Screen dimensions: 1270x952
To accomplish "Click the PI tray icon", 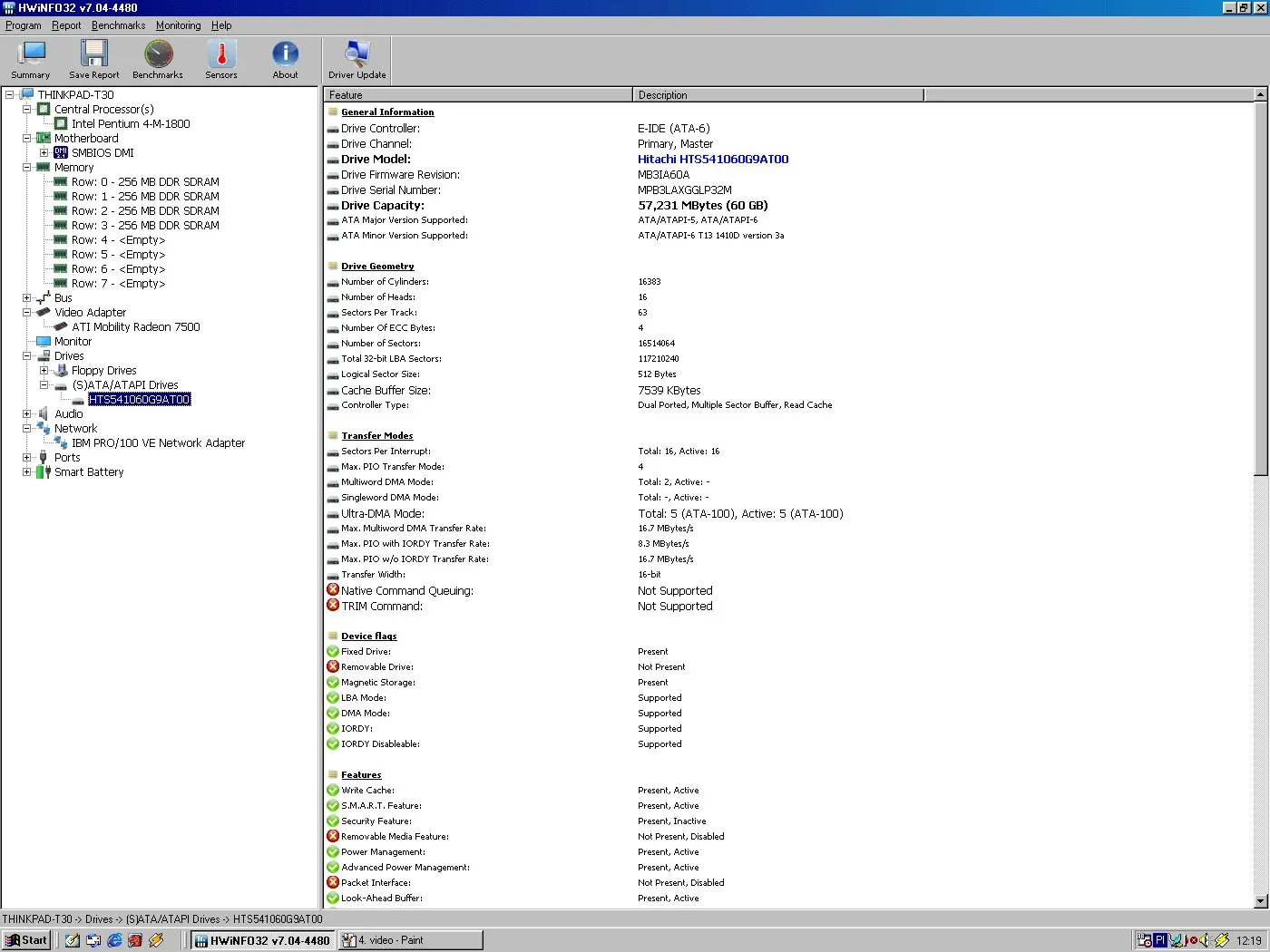I will click(1160, 940).
